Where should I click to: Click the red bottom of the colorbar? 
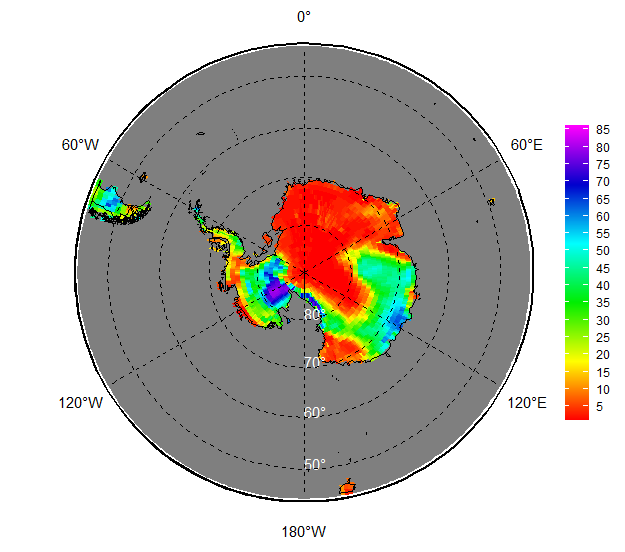[x=577, y=410]
